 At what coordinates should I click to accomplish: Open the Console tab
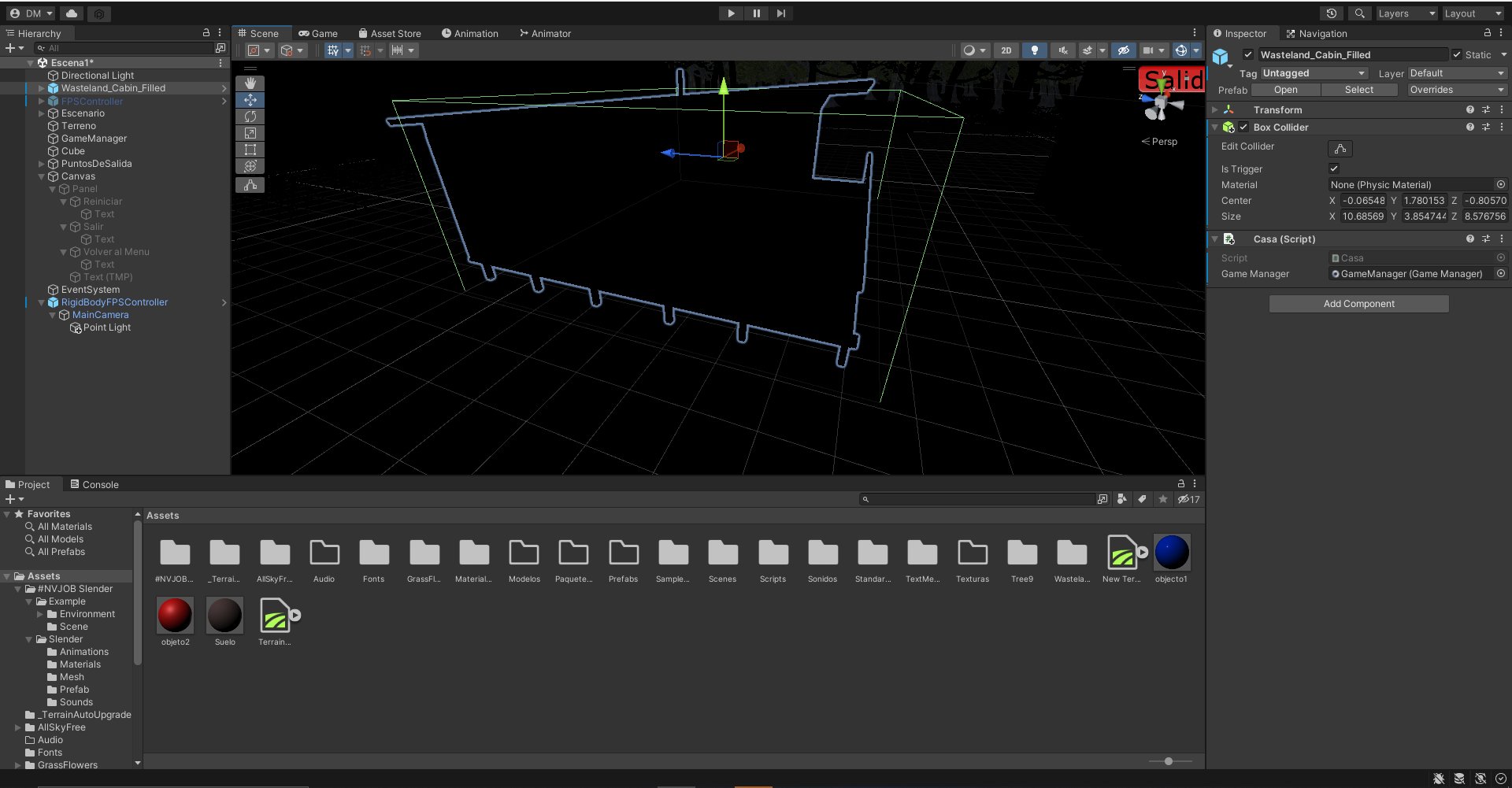pos(94,485)
